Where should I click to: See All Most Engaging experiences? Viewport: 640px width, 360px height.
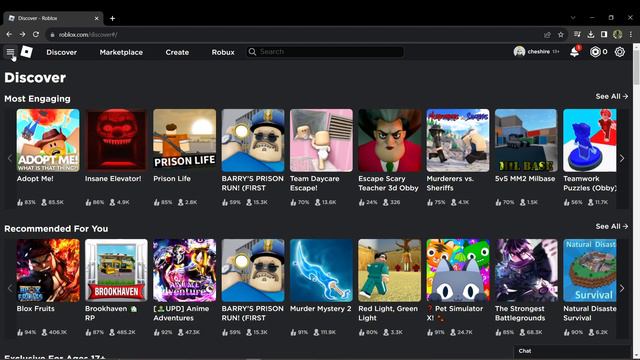coord(611,96)
